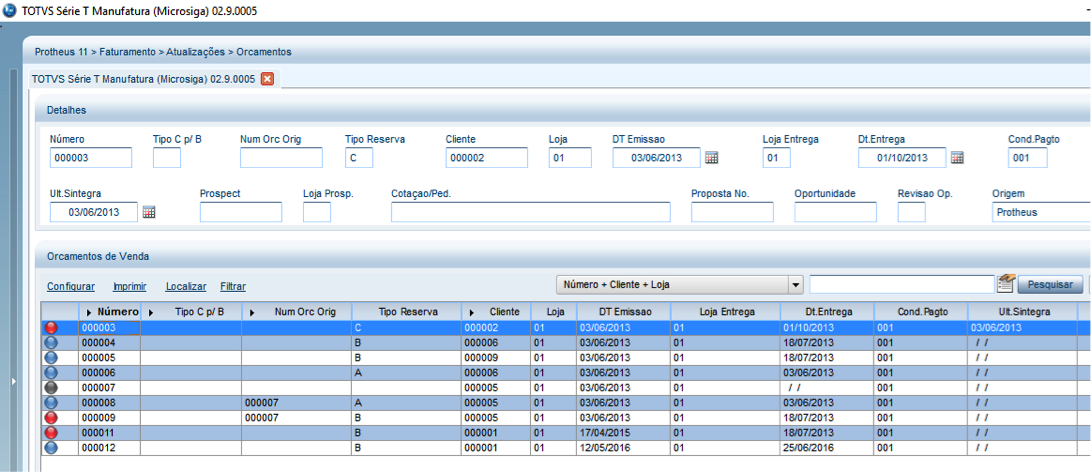1091x472 pixels.
Task: Select row with Número 000012
Action: click(565, 448)
